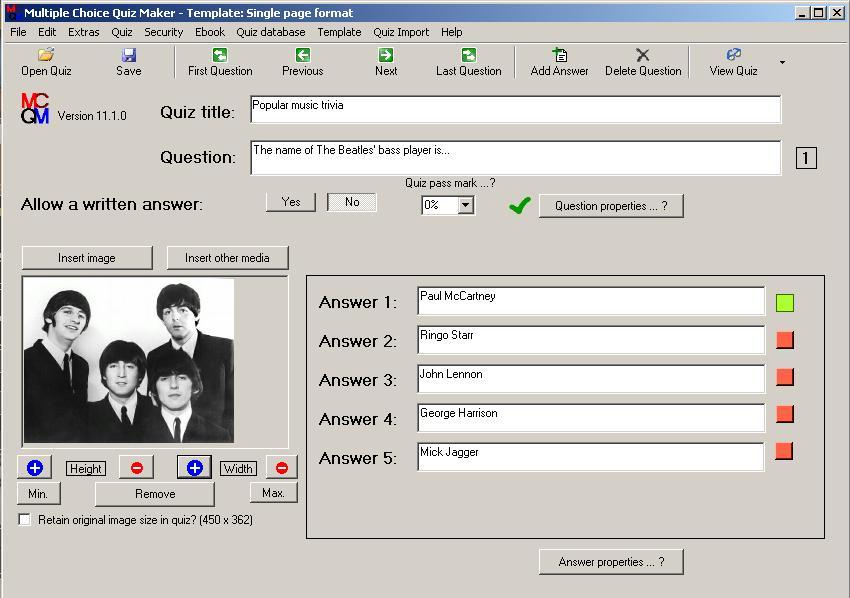Increase image width with blue plus
Image resolution: width=850 pixels, height=598 pixels.
tap(195, 467)
